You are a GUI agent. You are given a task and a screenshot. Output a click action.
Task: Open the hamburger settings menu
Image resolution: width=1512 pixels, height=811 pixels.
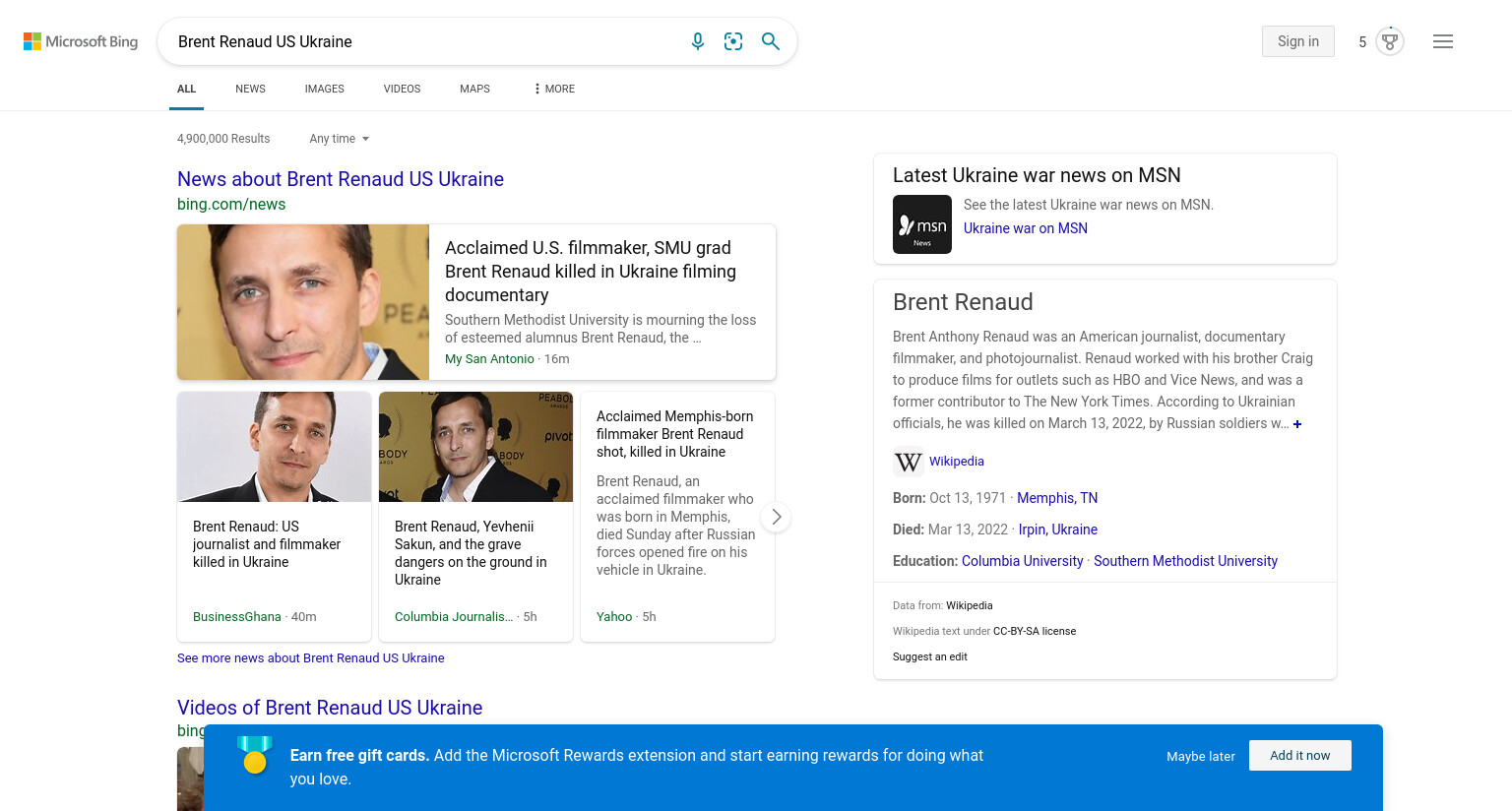[1443, 41]
